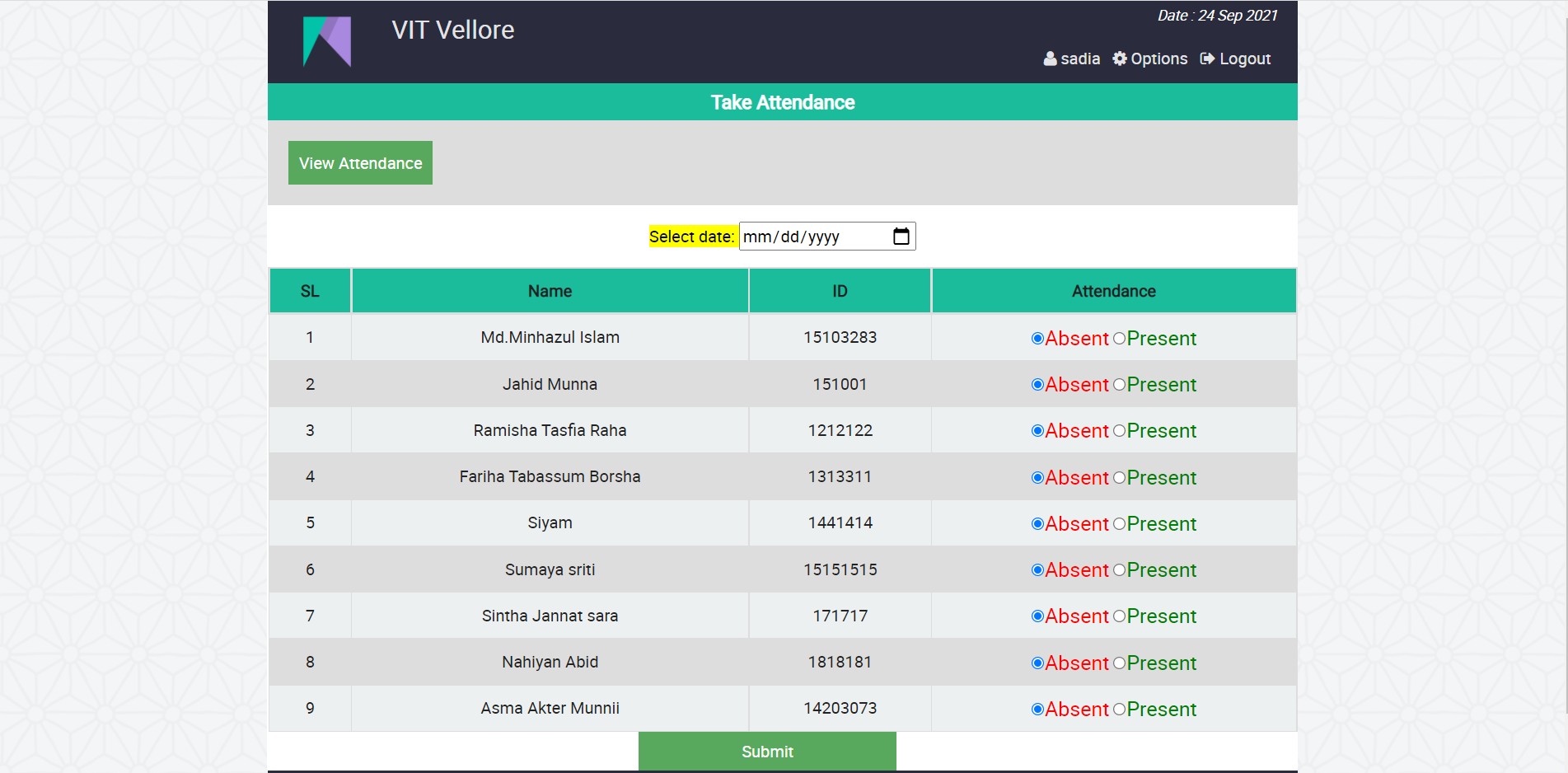Open the calendar picker icon in date field

(x=901, y=237)
